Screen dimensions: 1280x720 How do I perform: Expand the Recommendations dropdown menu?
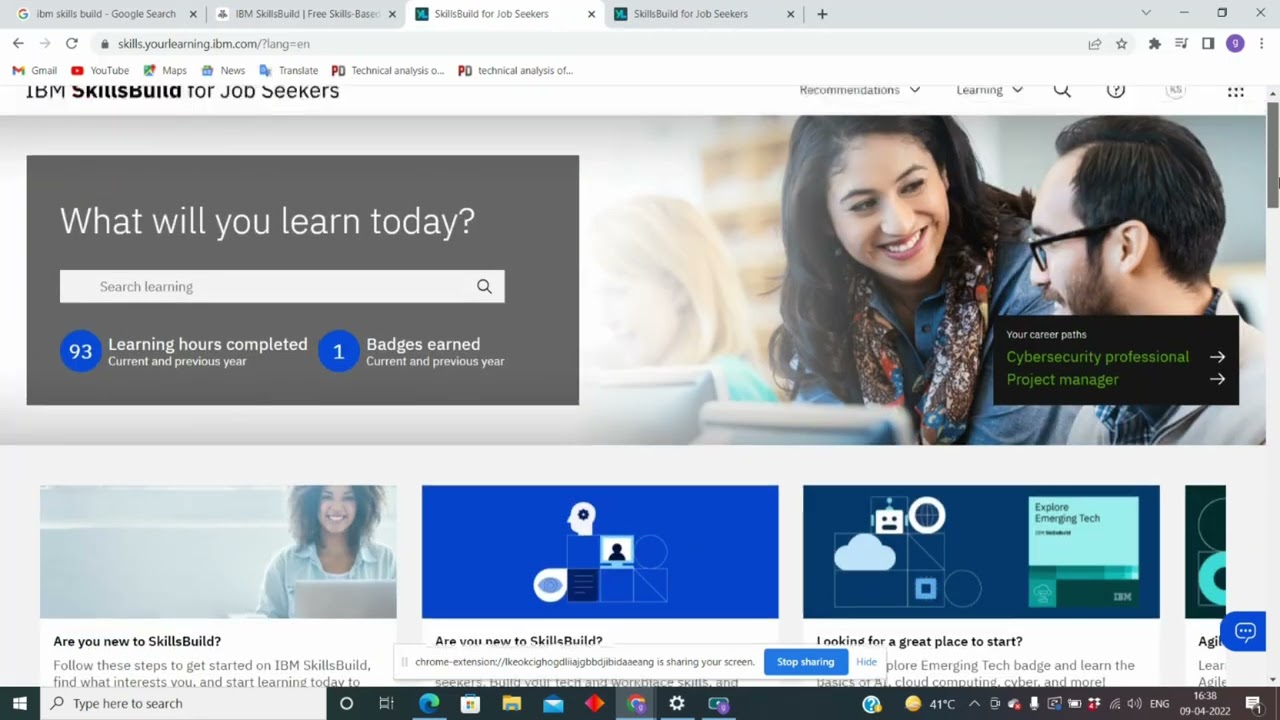[860, 90]
